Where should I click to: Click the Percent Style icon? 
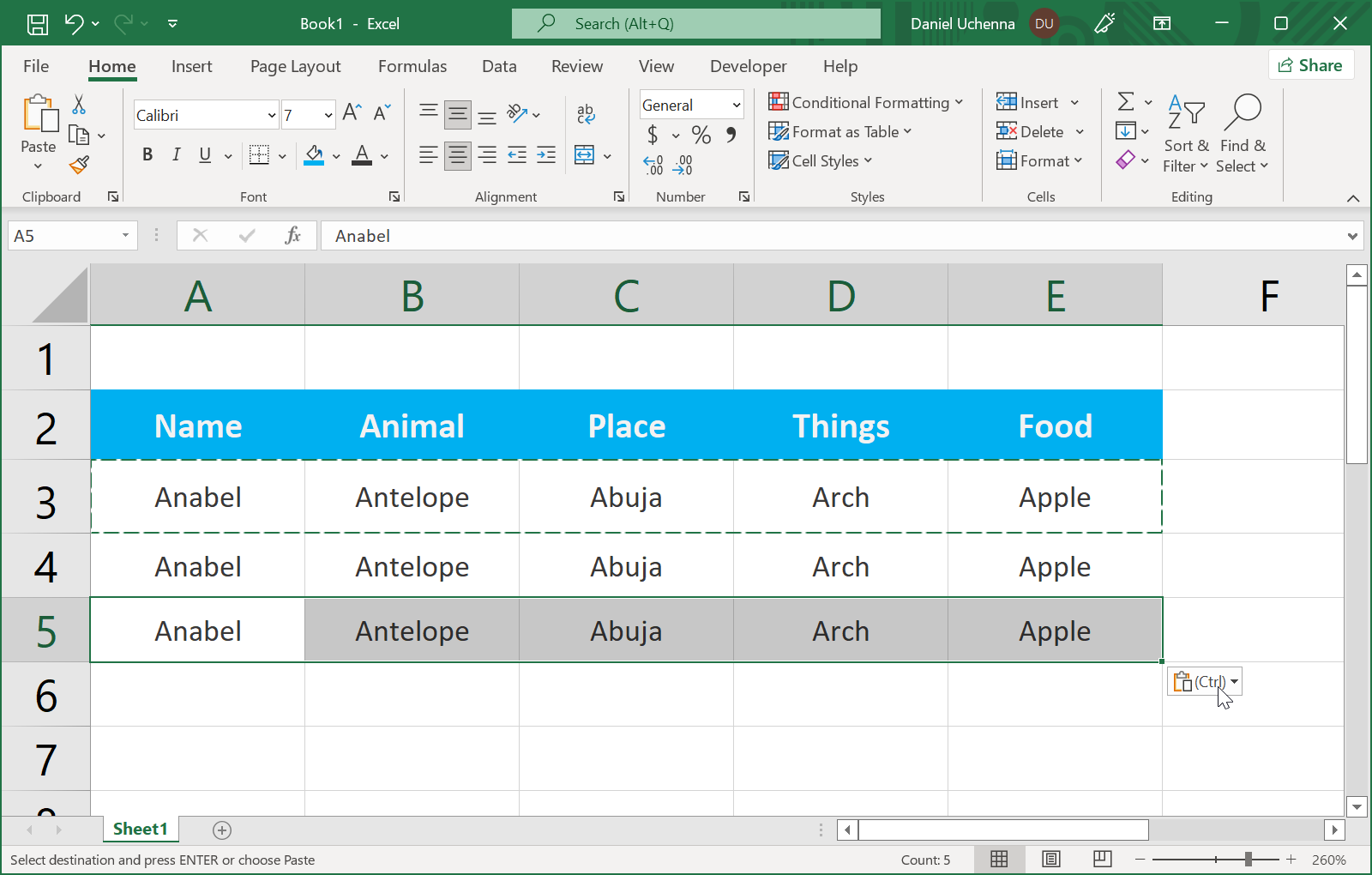701,135
